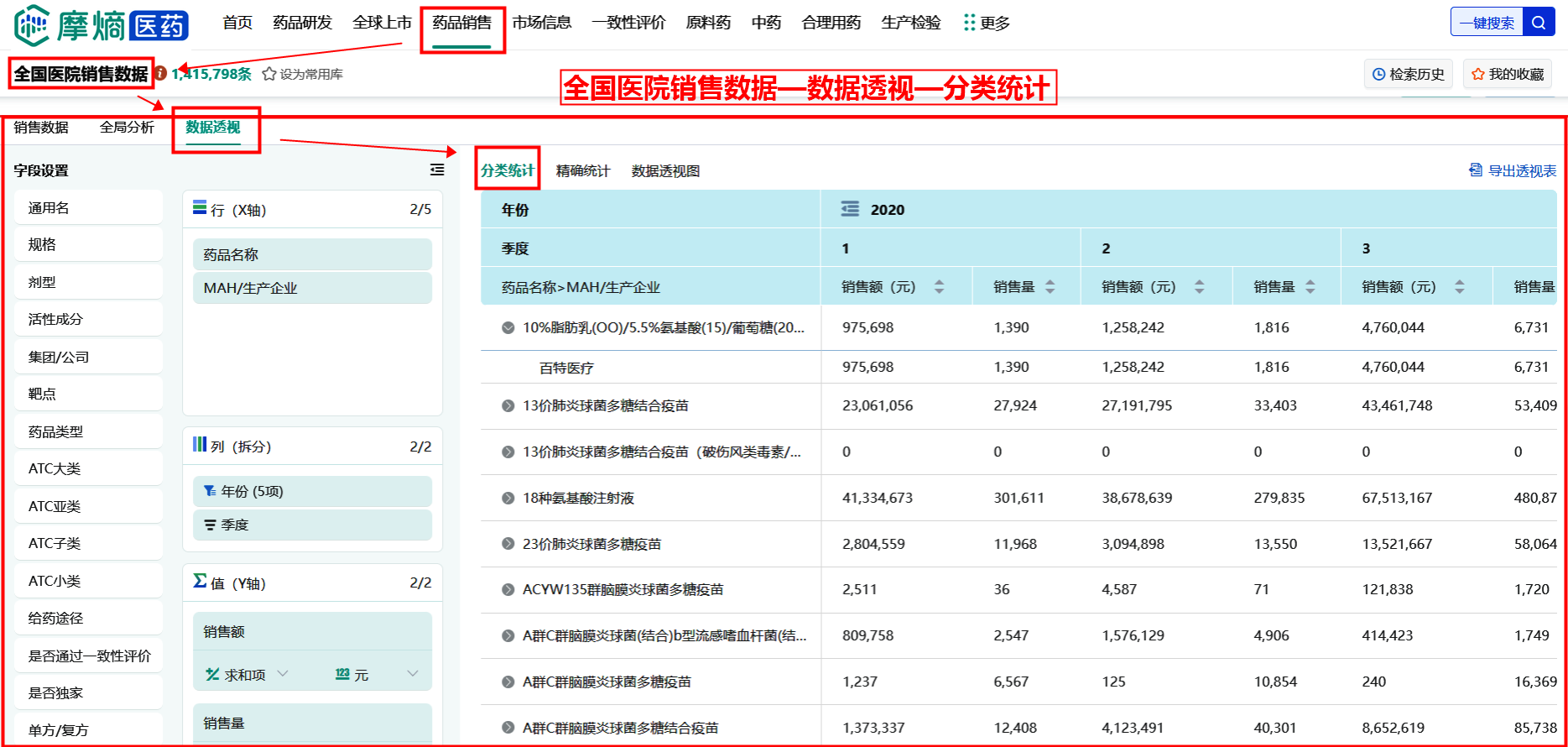The width and height of the screenshot is (1568, 747).
Task: Expand the 13价肺炎球菌多糖结合疫苗 row
Action: (508, 406)
